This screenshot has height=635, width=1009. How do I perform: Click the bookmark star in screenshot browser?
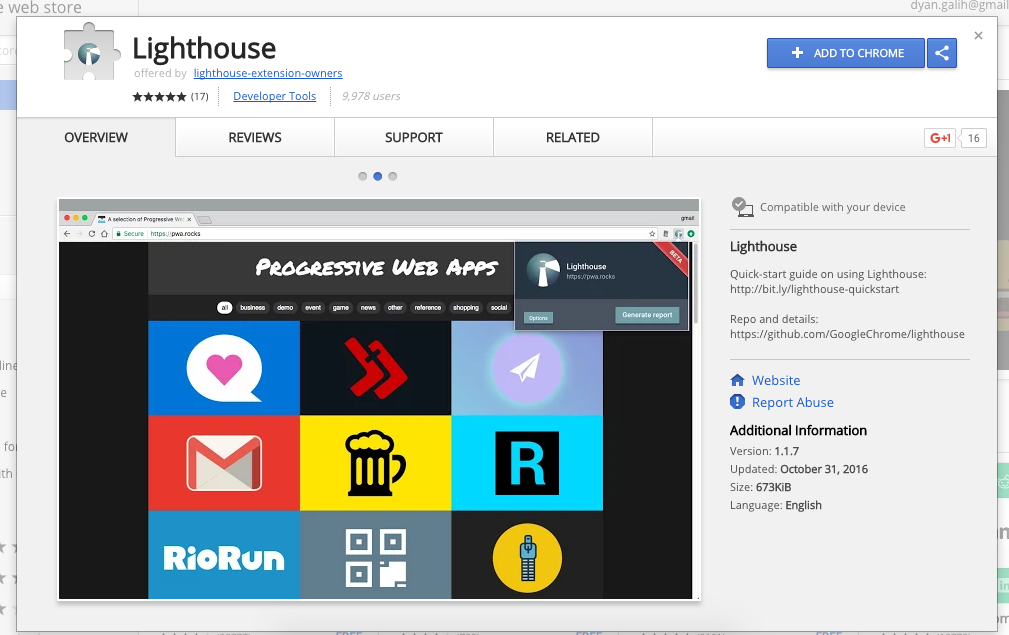click(x=652, y=234)
